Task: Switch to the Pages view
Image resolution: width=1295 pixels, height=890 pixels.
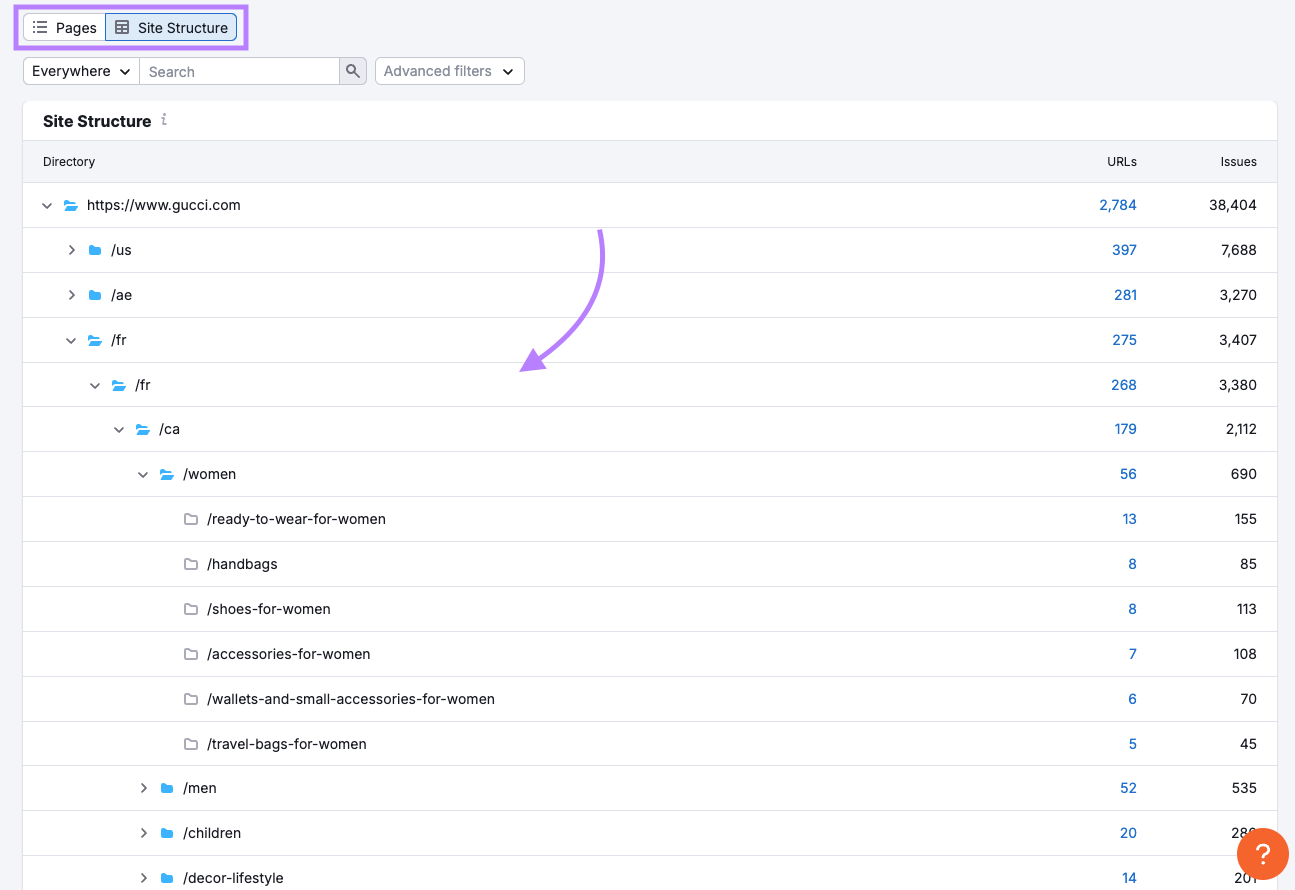Action: point(63,27)
